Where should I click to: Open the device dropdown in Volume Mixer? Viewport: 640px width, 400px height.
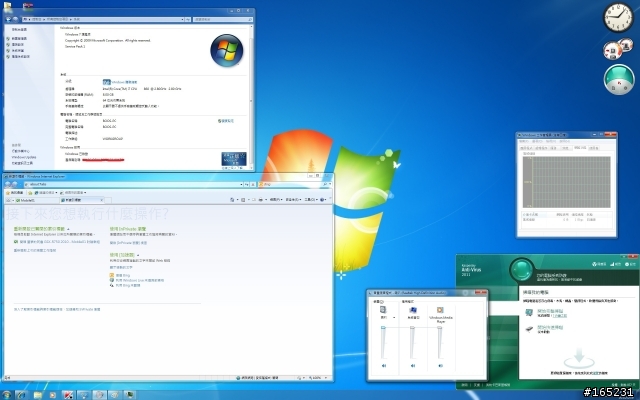click(x=394, y=317)
